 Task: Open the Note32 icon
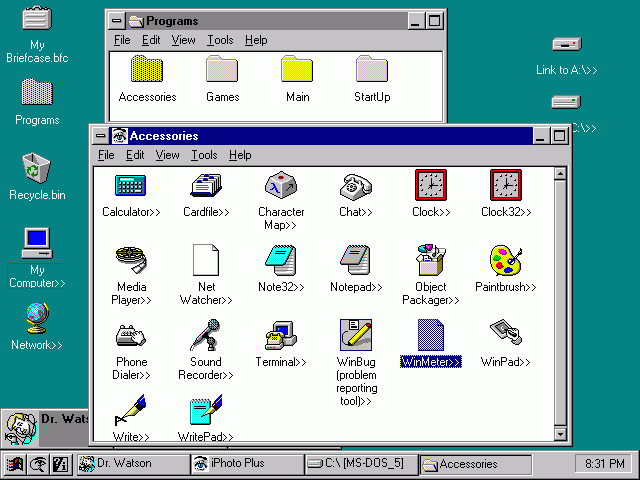281,260
